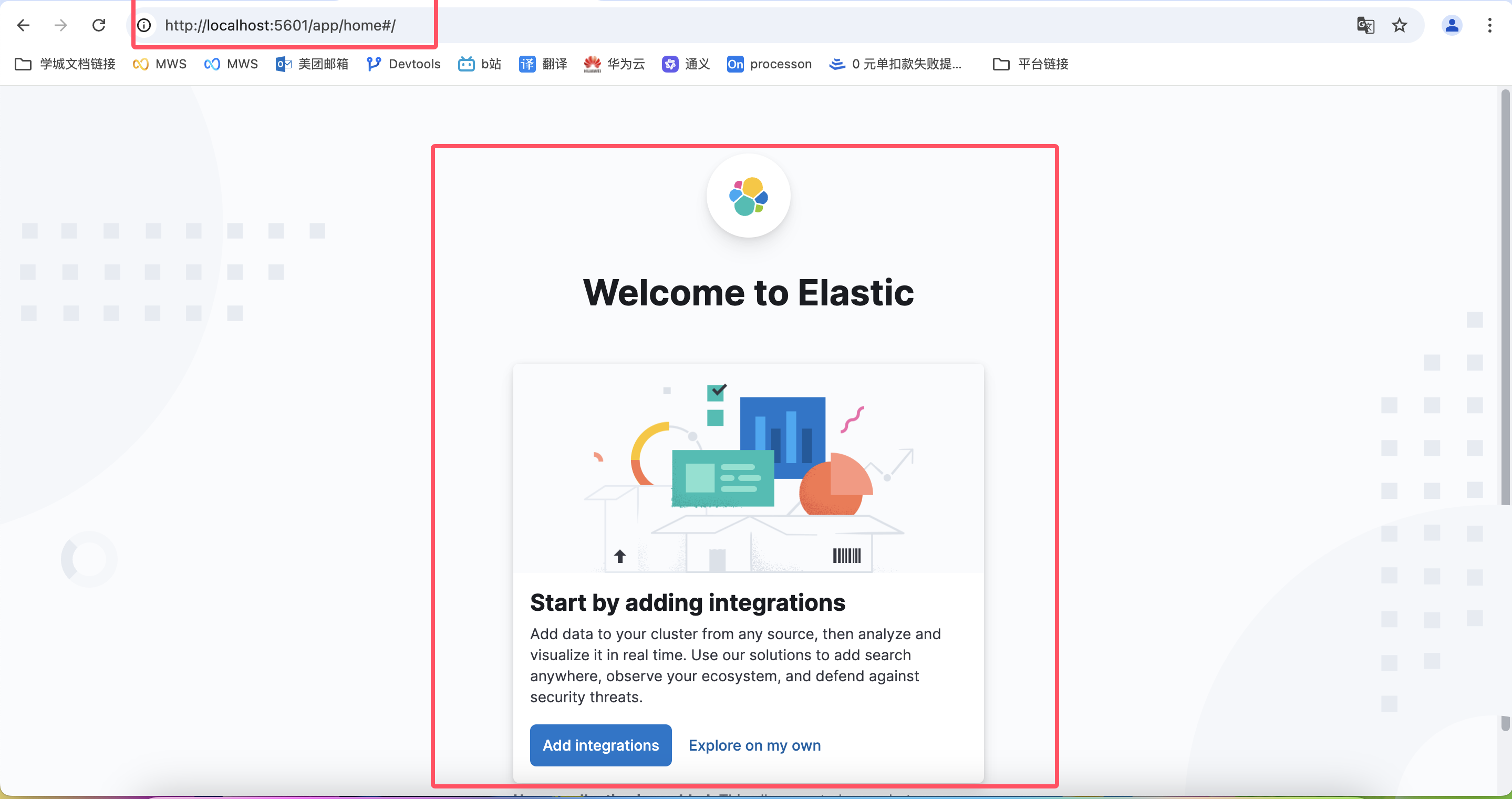Open the Chrome profile avatar
The width and height of the screenshot is (1512, 799).
coord(1452,25)
